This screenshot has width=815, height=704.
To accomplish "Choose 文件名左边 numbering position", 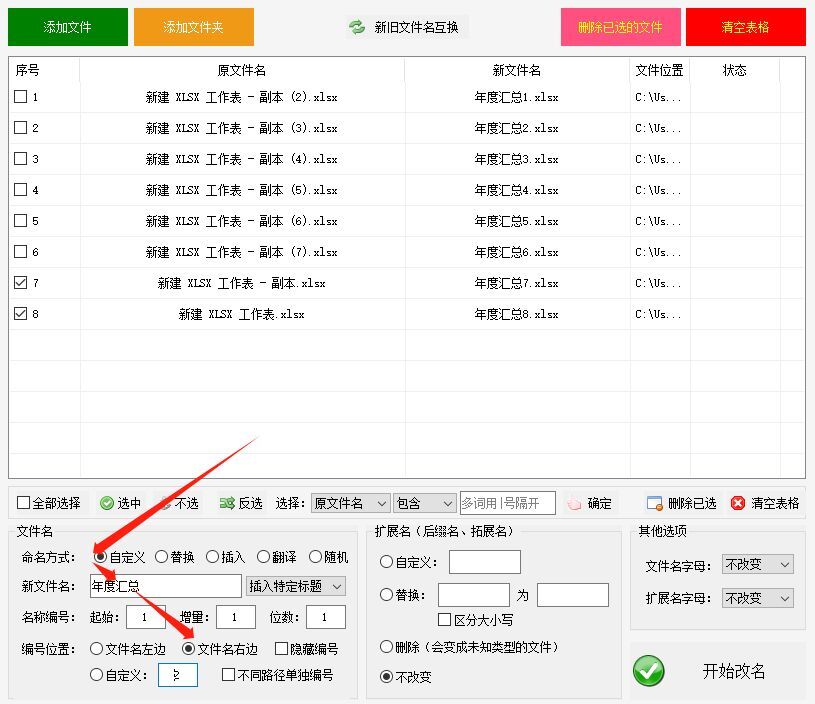I will 96,648.
